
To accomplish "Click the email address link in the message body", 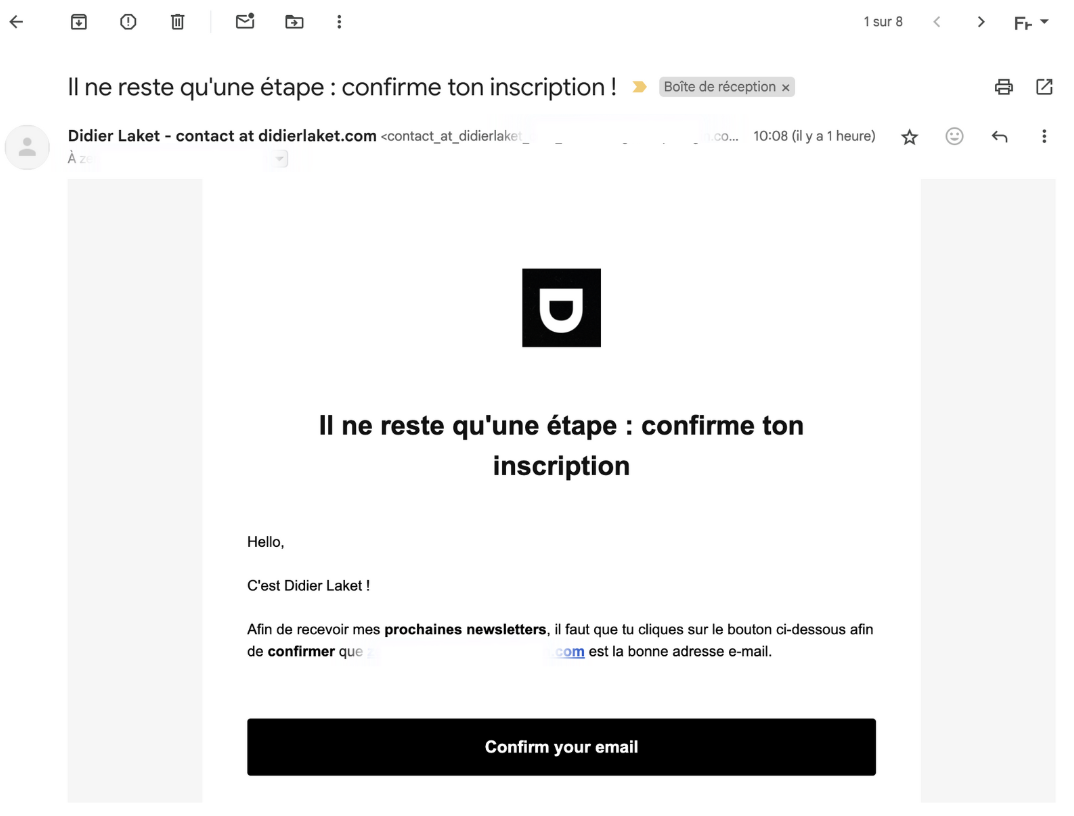I will (476, 652).
